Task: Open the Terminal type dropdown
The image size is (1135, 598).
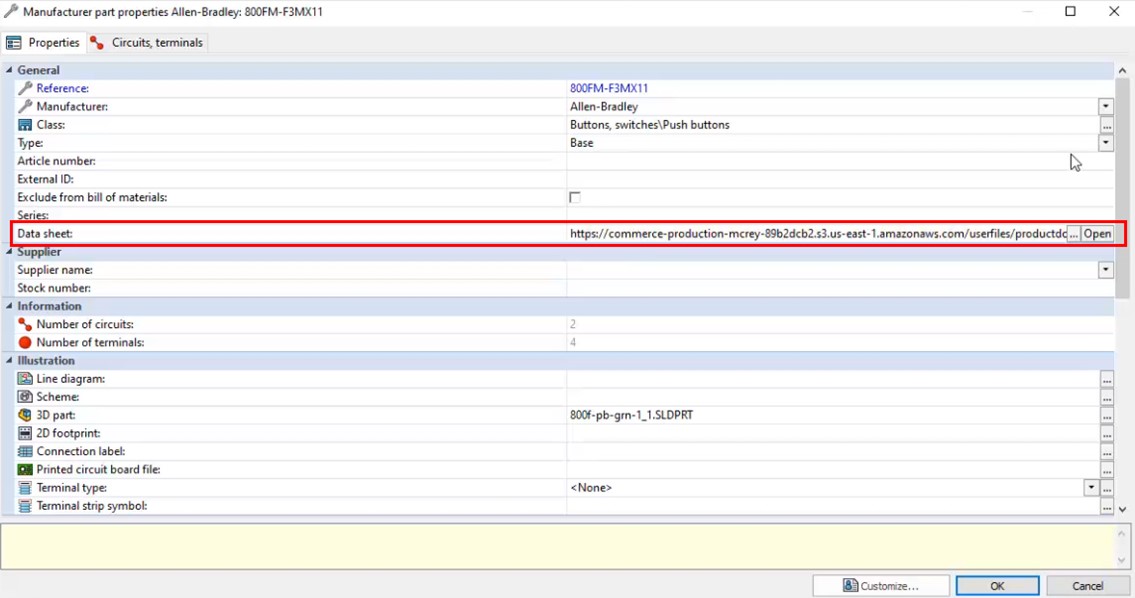Action: (1092, 487)
